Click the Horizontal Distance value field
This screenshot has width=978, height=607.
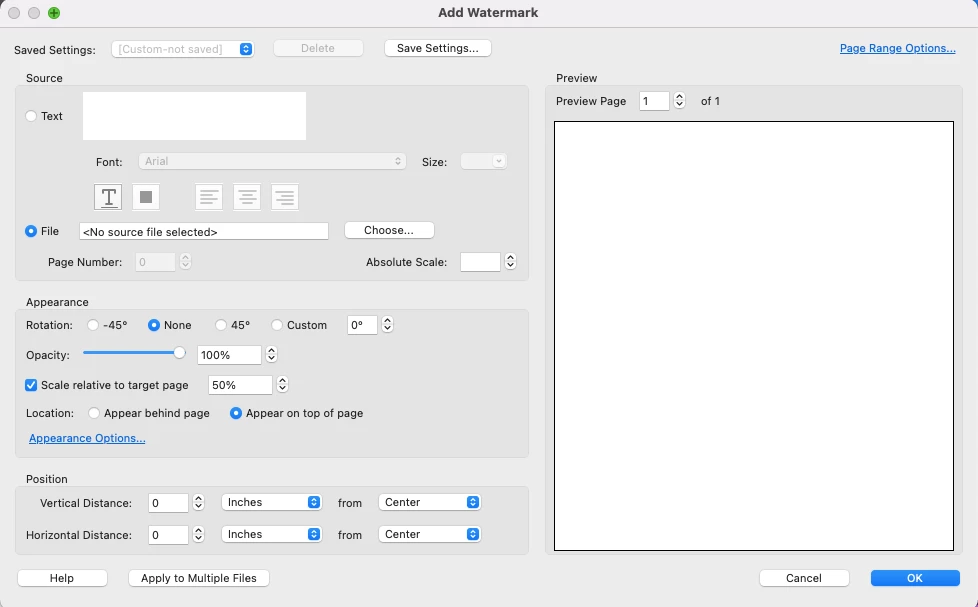pos(168,535)
